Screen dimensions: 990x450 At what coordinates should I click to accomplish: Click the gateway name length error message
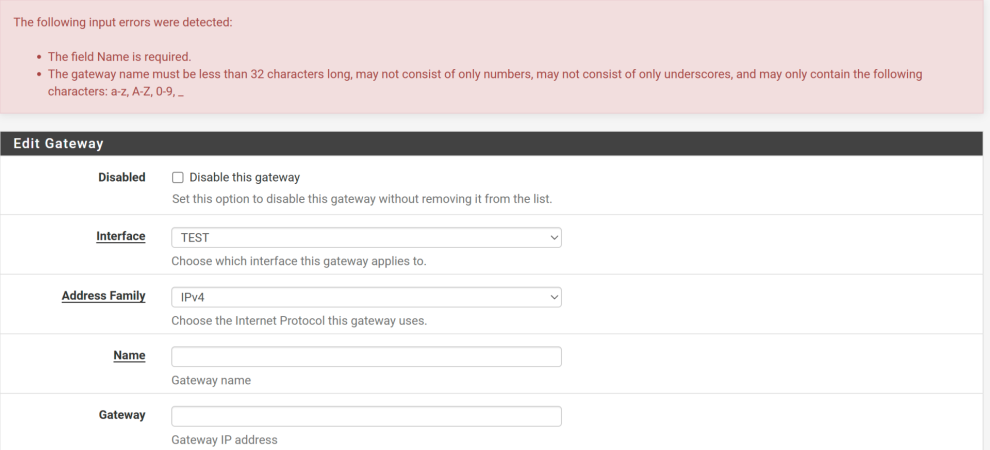pyautogui.click(x=485, y=83)
